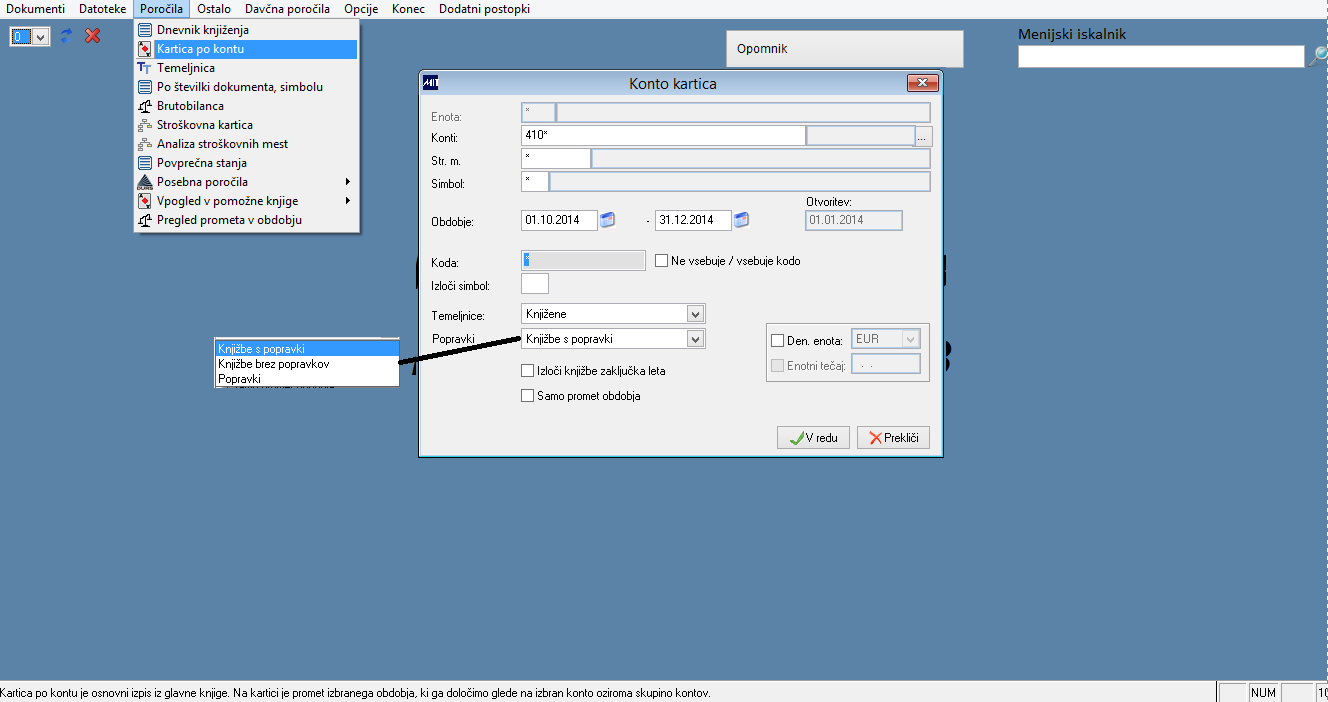Image resolution: width=1328 pixels, height=702 pixels.
Task: Open the Datoteke menu
Action: (103, 9)
